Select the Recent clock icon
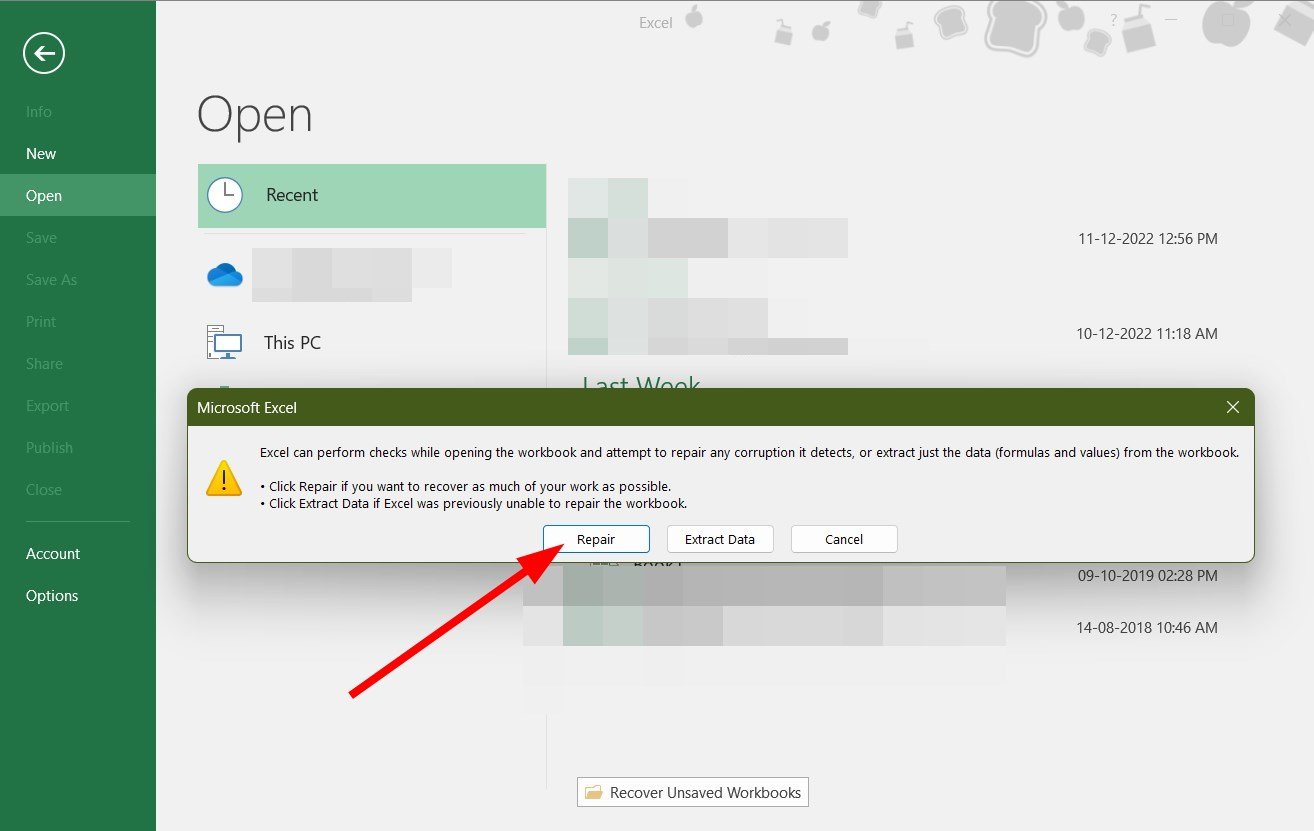The width and height of the screenshot is (1314, 831). pyautogui.click(x=225, y=195)
